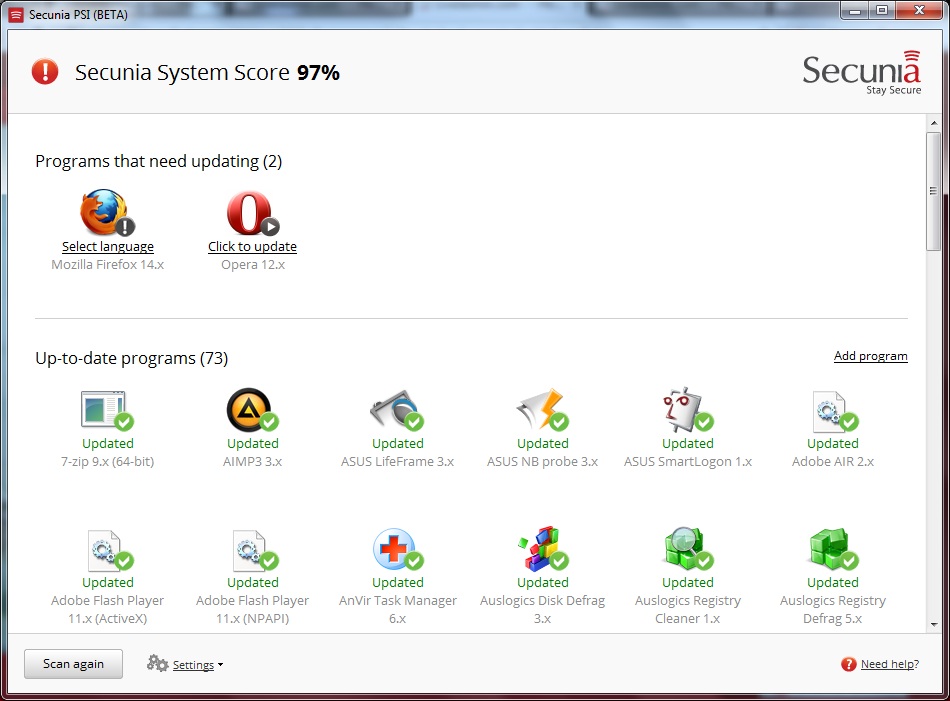Select the 7-zip 9.x program icon
The image size is (950, 701).
point(107,410)
